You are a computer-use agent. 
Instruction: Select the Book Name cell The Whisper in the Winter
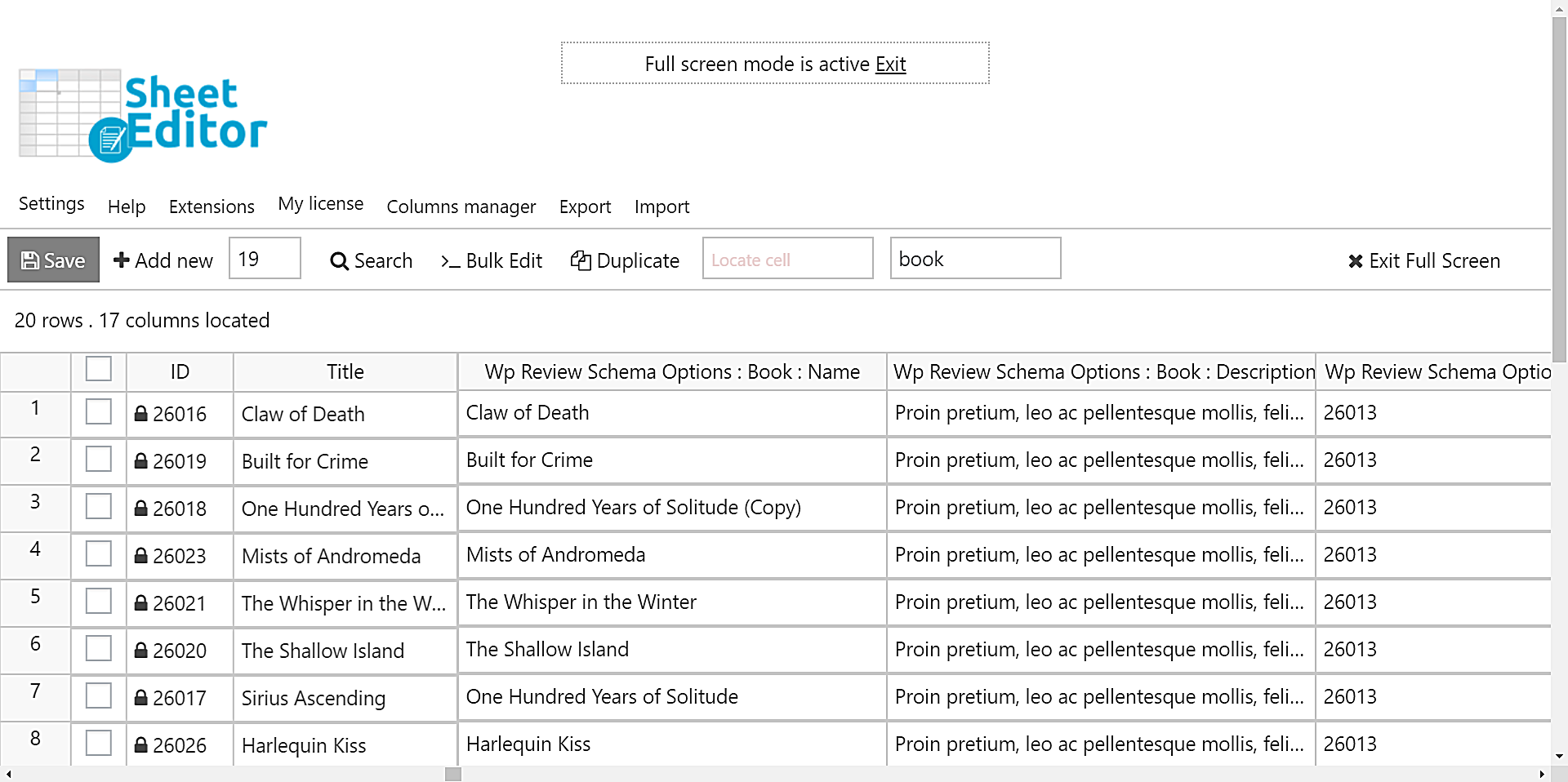(x=672, y=602)
